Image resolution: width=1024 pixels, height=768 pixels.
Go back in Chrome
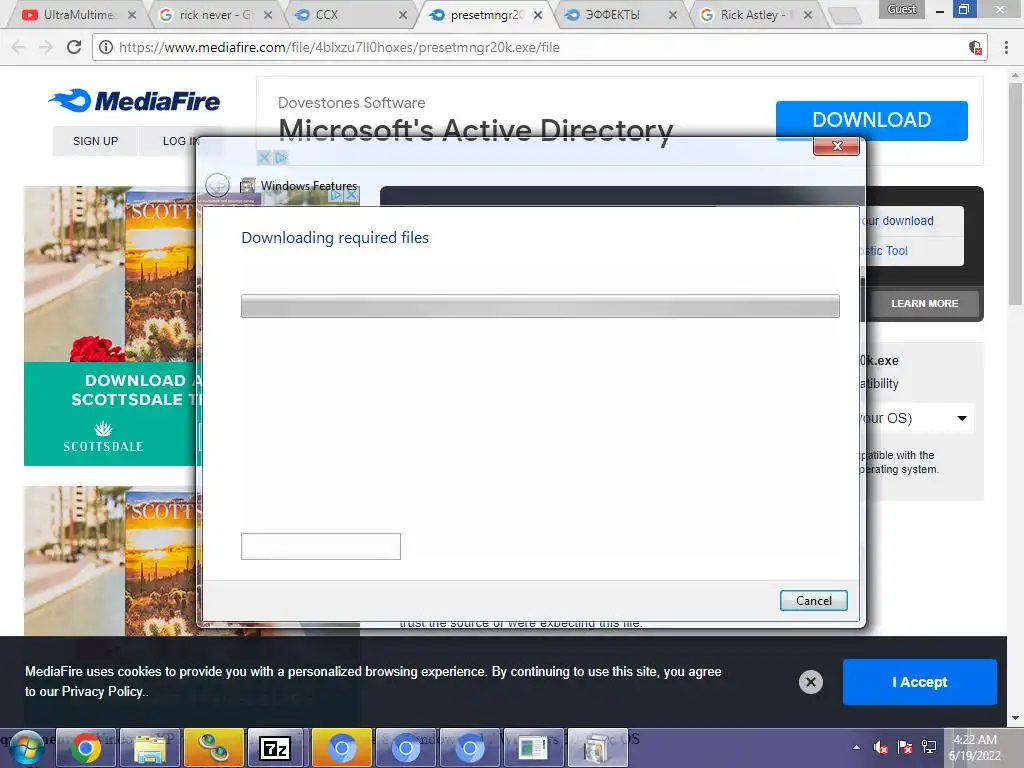(18, 47)
